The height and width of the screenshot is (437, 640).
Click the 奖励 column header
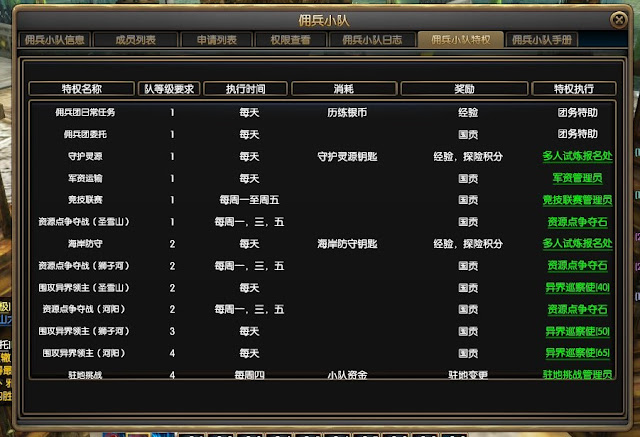click(464, 89)
